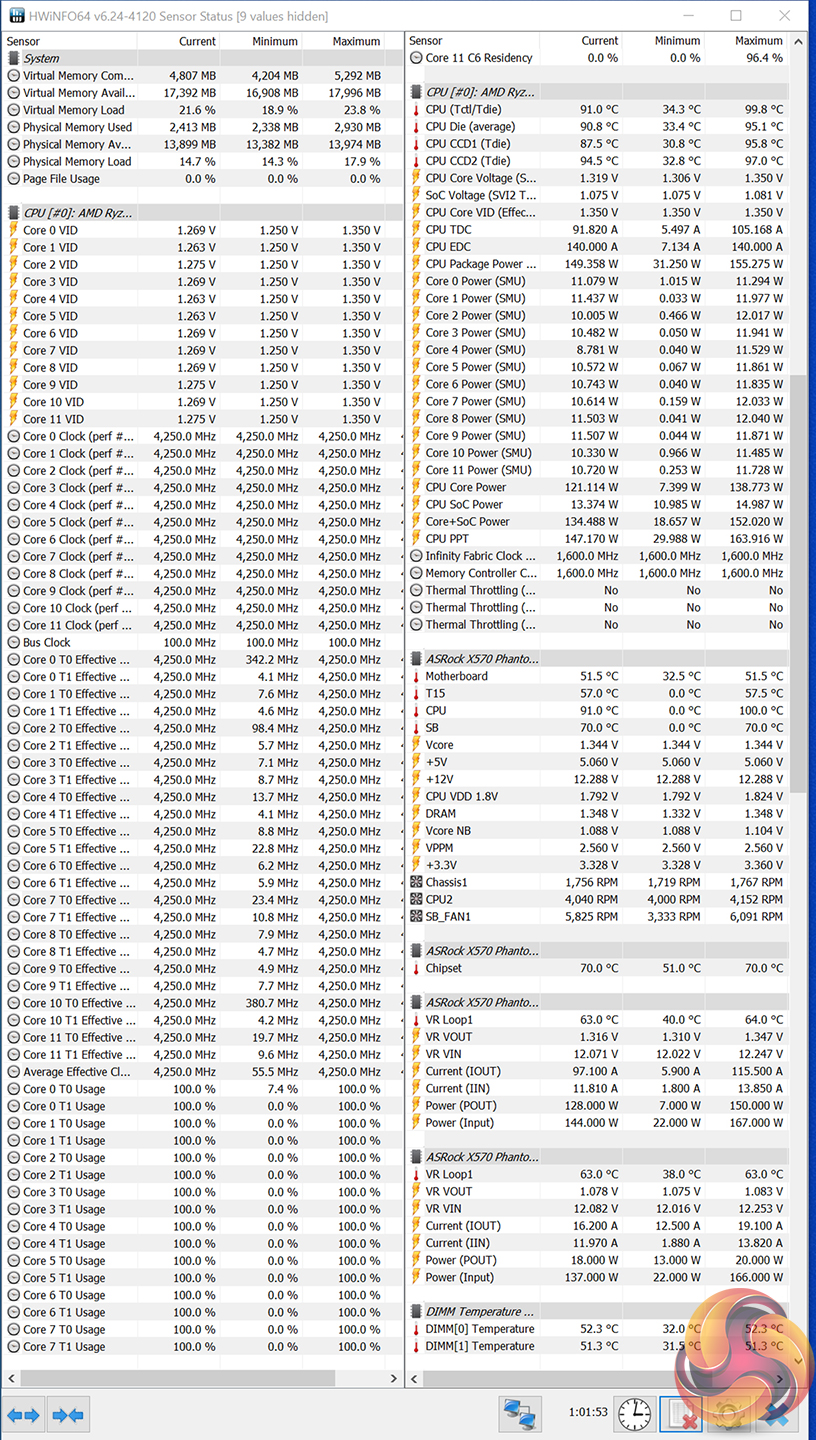Click the Sensor column header in left pane

68,41
